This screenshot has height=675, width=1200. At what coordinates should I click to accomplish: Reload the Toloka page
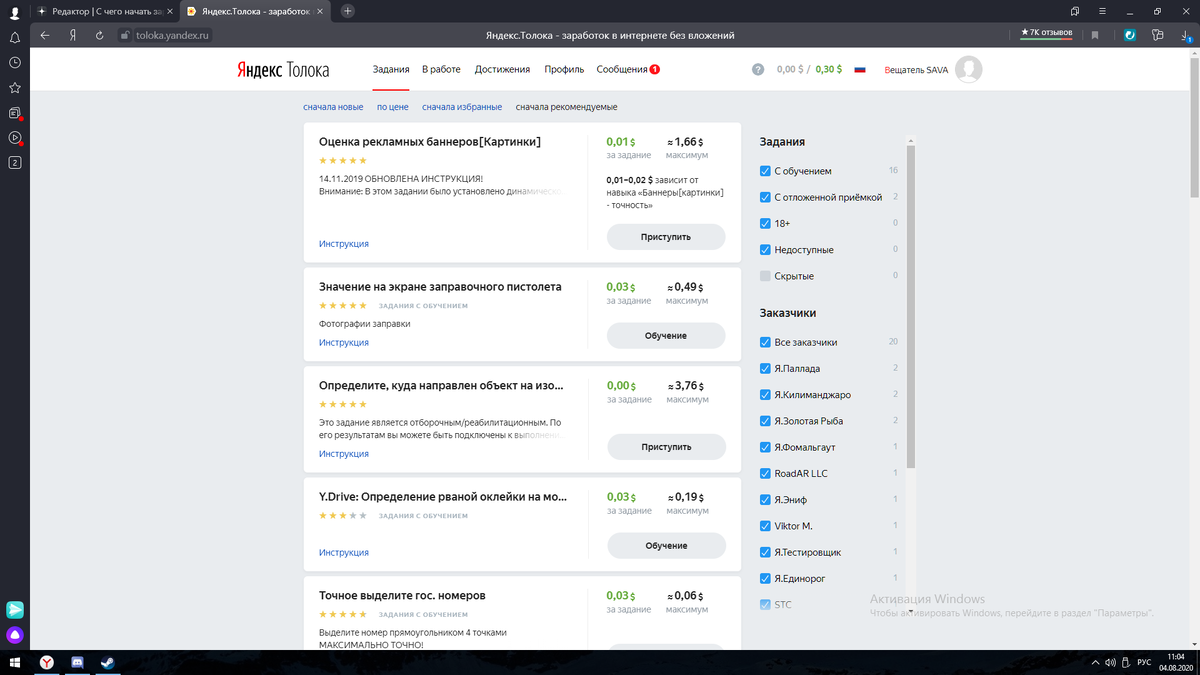coord(99,35)
